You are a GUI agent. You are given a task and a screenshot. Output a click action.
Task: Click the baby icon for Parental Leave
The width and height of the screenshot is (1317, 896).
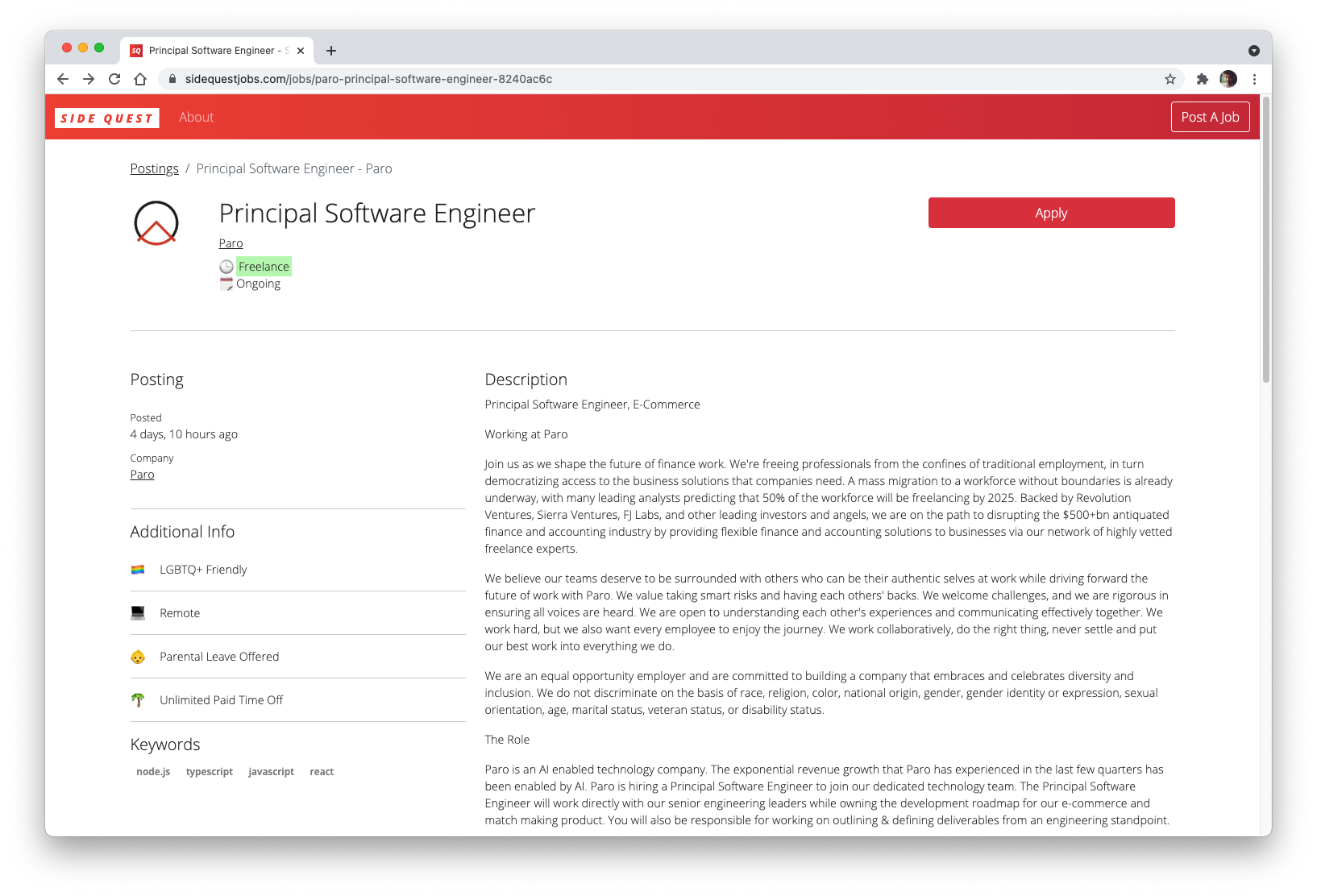click(x=138, y=657)
